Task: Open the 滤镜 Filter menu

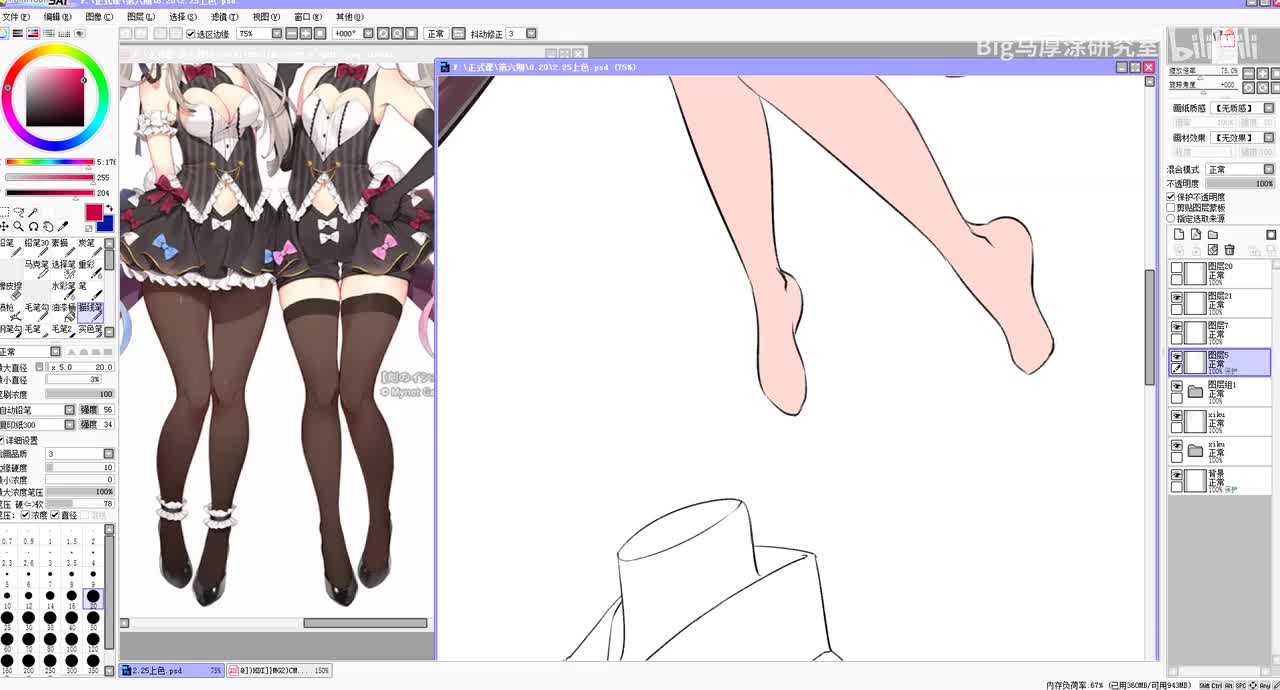Action: click(x=224, y=17)
